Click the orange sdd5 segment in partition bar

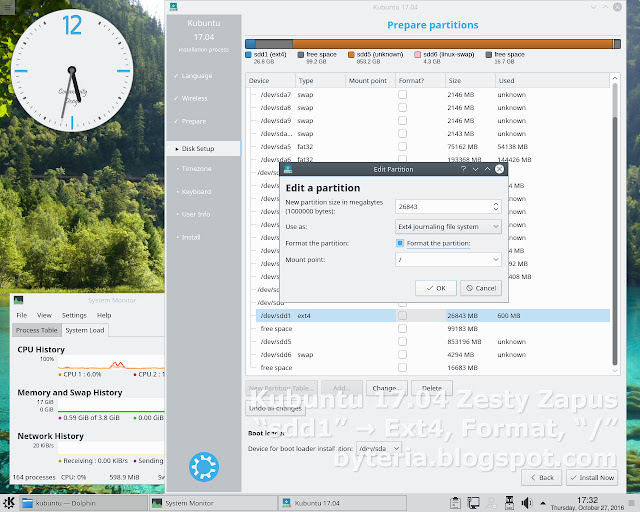point(452,44)
